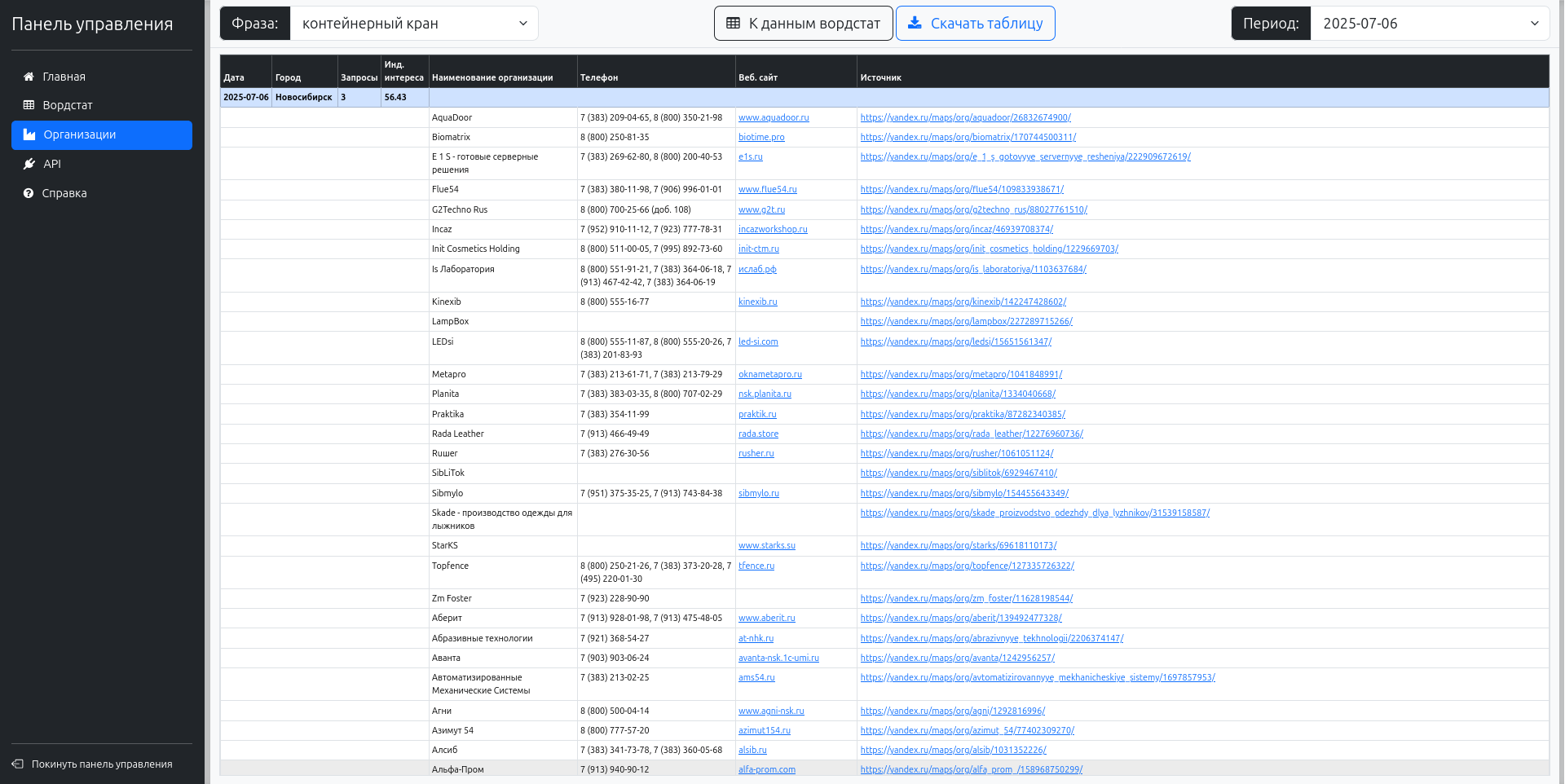This screenshot has width=1565, height=784.
Task: Open the Yandex Maps source link for lampbox
Action: (x=967, y=321)
